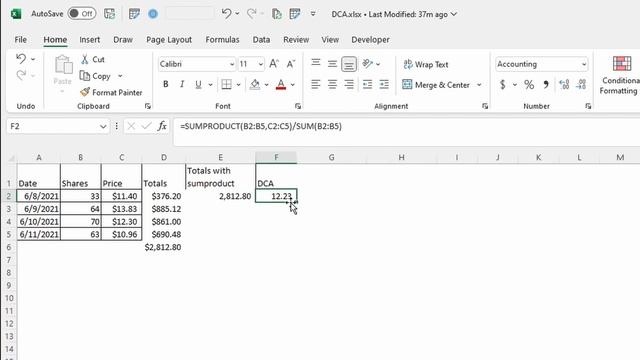Toggle Italic formatting
The width and height of the screenshot is (640, 360).
pos(182,84)
